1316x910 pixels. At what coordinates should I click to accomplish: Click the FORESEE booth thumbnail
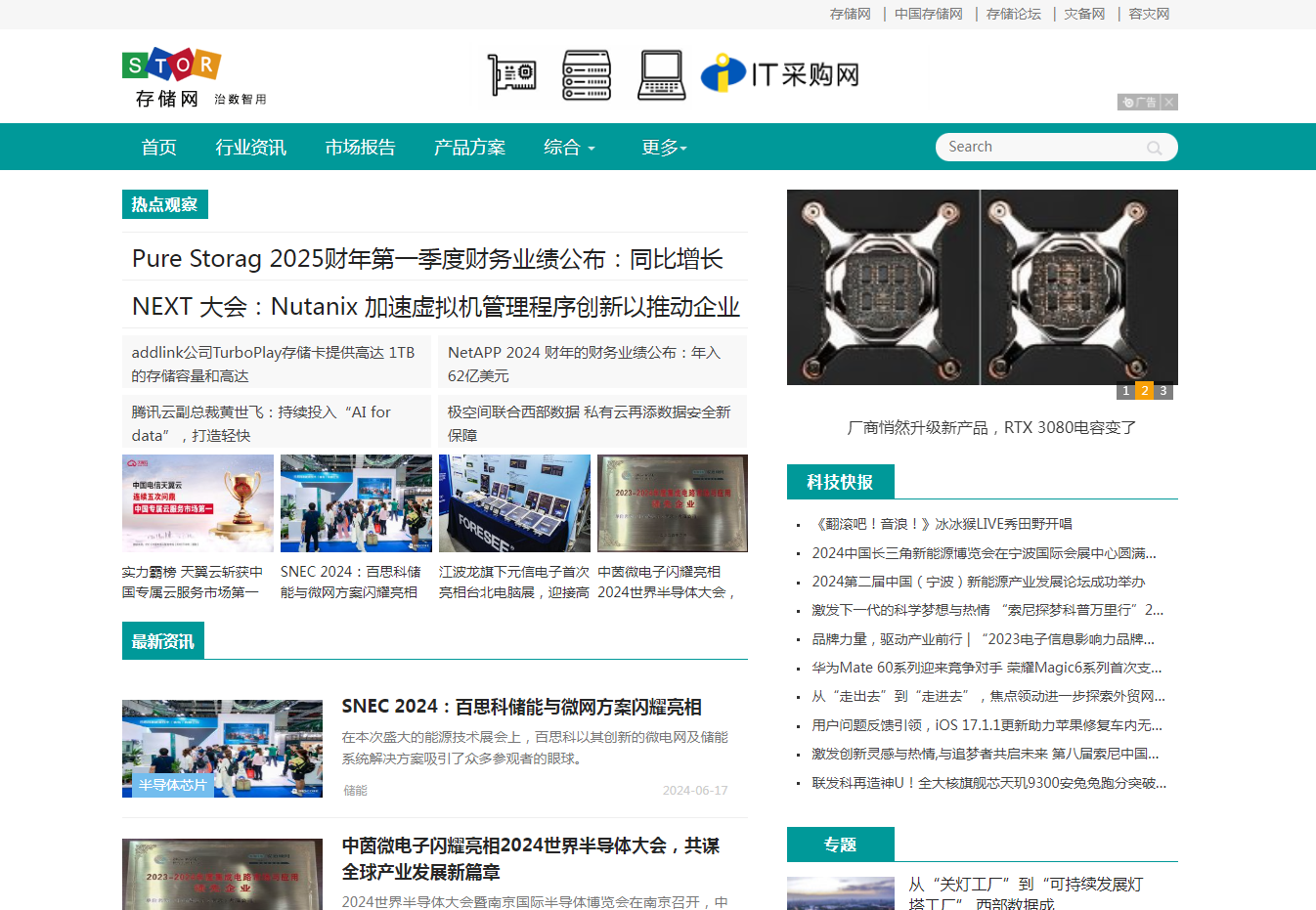coord(514,503)
